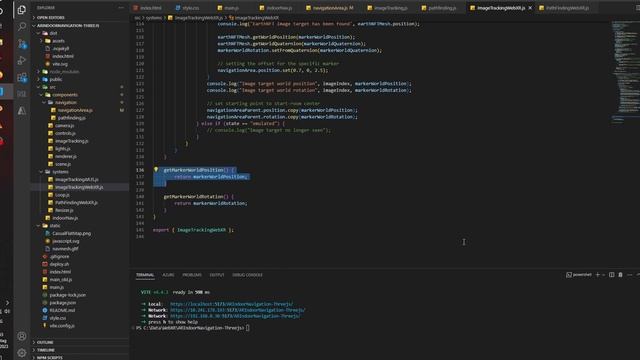Add a new terminal with plus icon
The image size is (640, 360).
pos(598,275)
